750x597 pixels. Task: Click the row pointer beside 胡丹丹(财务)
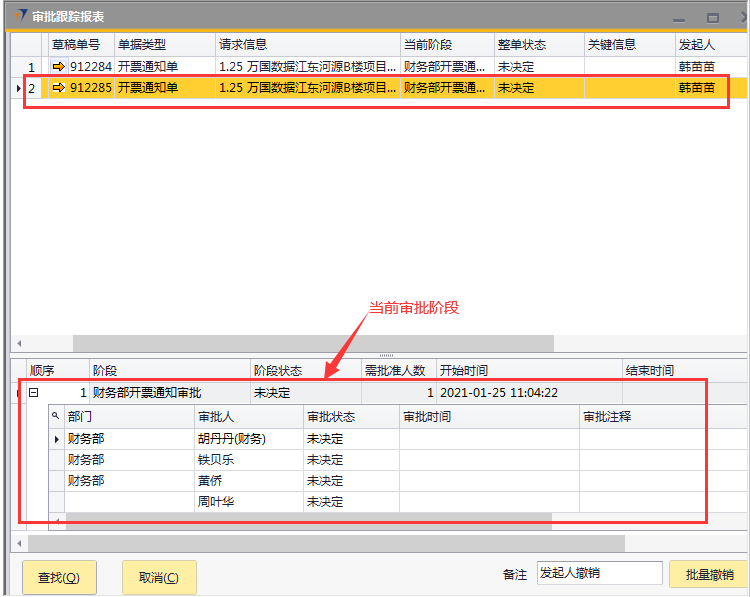pyautogui.click(x=56, y=439)
